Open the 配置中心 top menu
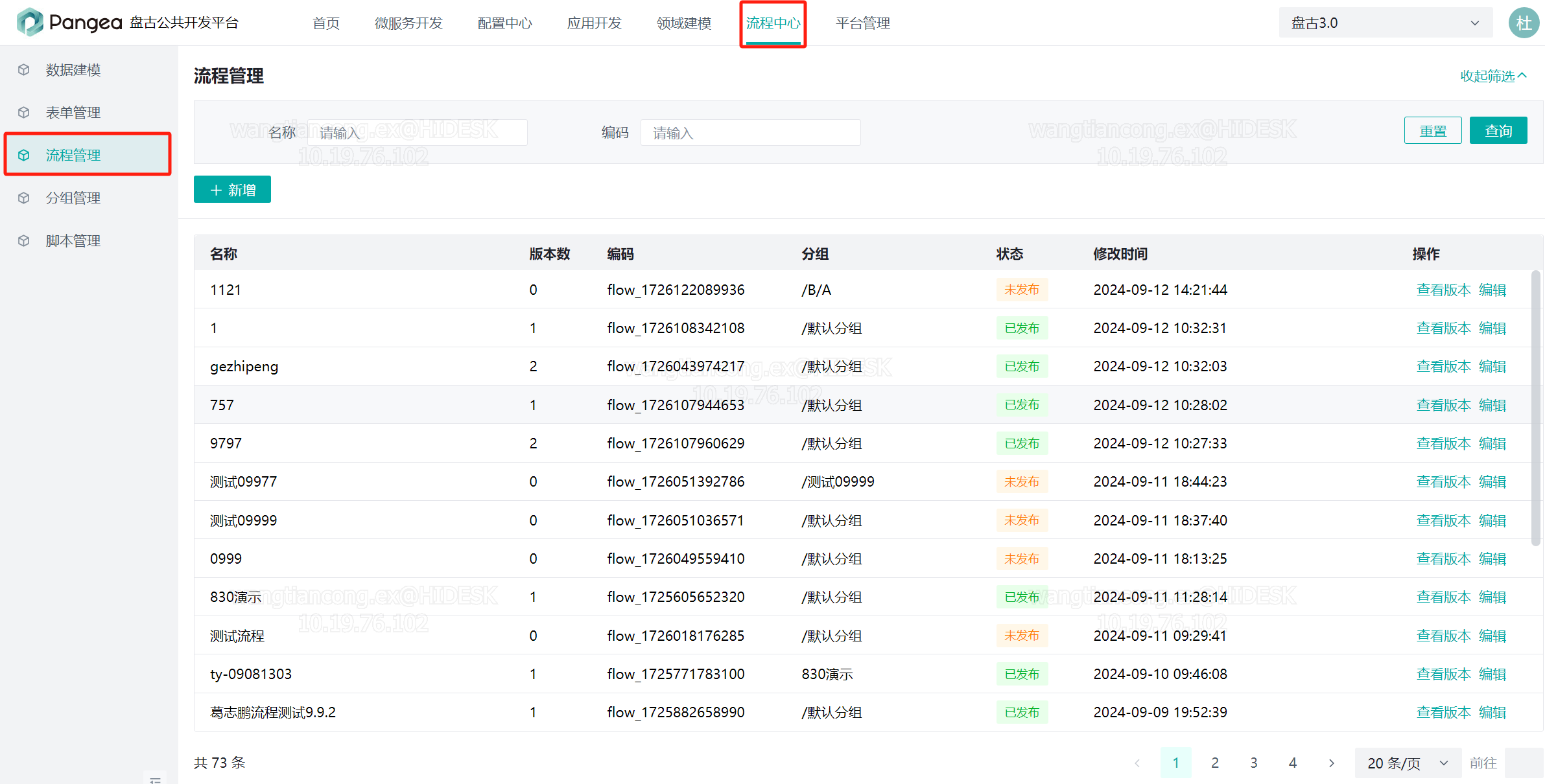This screenshot has width=1545, height=784. coord(504,23)
